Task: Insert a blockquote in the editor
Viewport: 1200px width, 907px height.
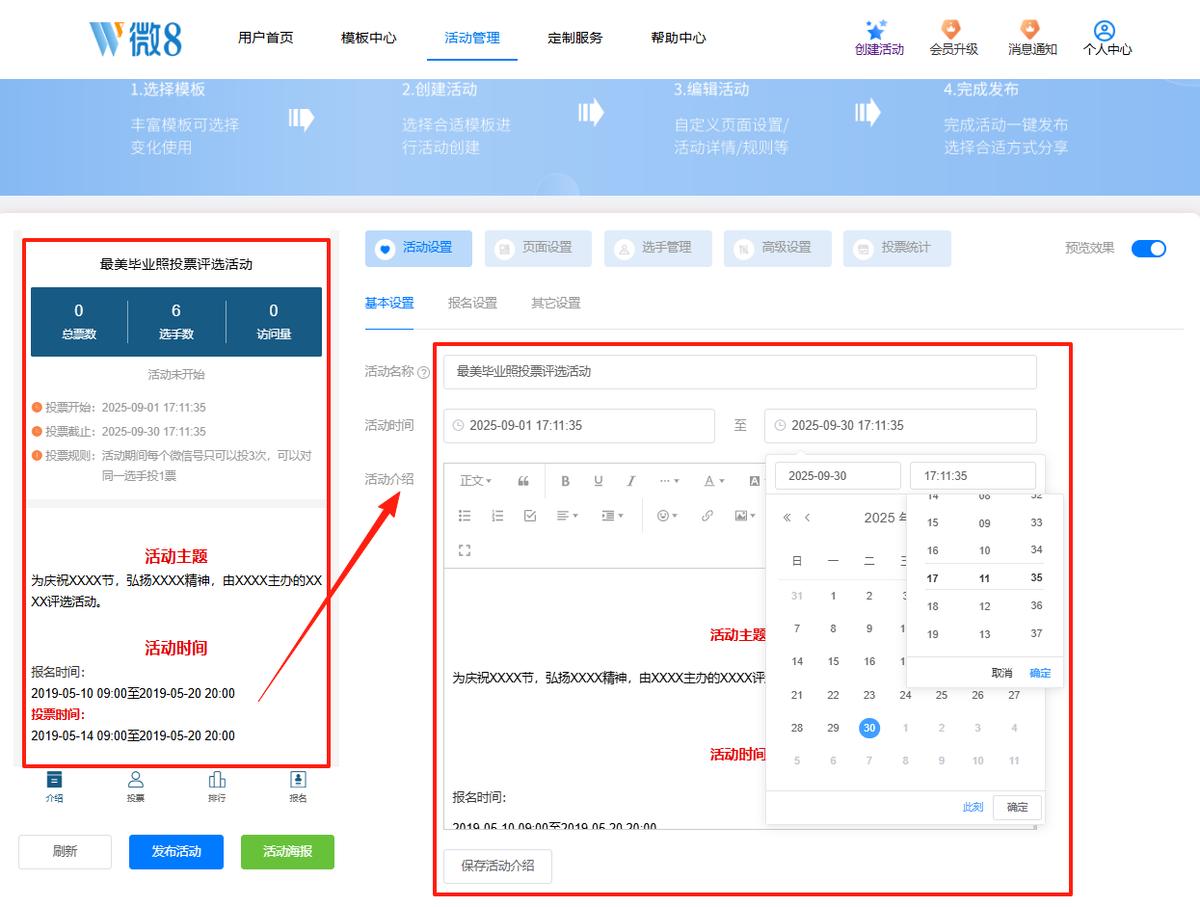Action: [x=523, y=481]
